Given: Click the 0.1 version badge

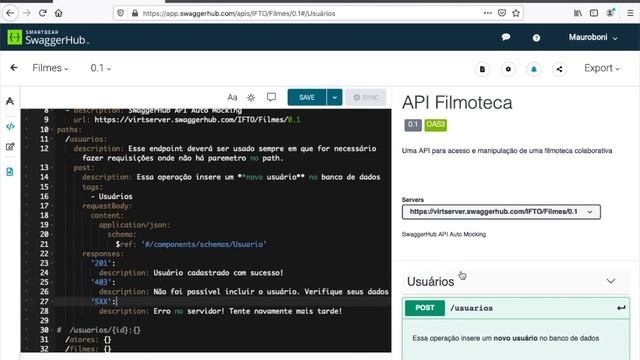Looking at the screenshot, I should 413,125.
